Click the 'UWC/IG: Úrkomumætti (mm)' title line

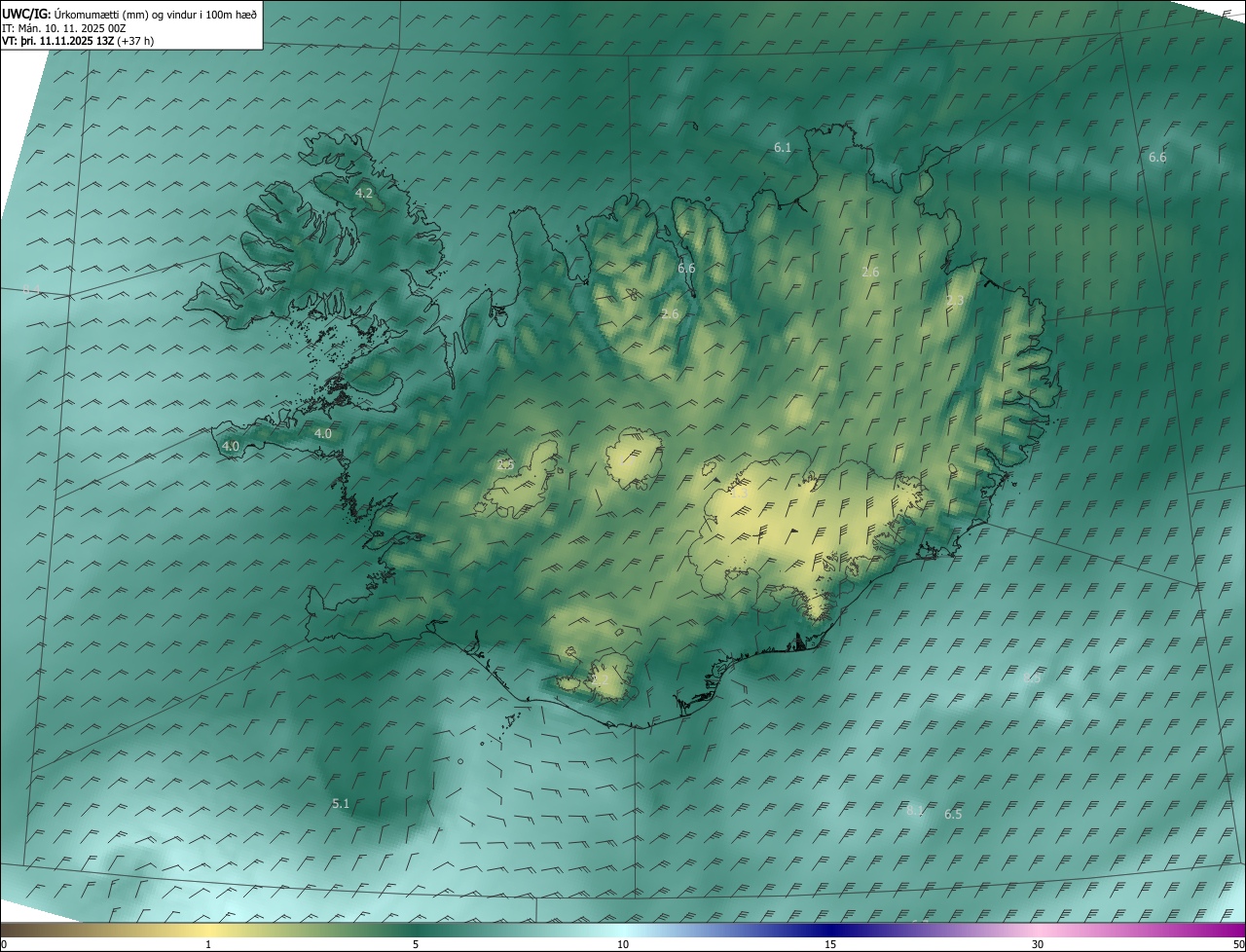(129, 14)
